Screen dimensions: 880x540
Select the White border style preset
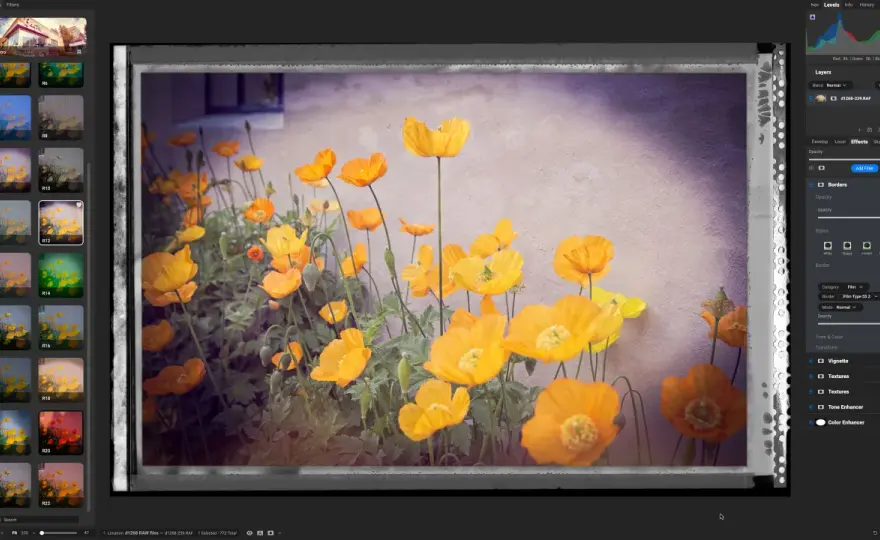click(x=828, y=246)
